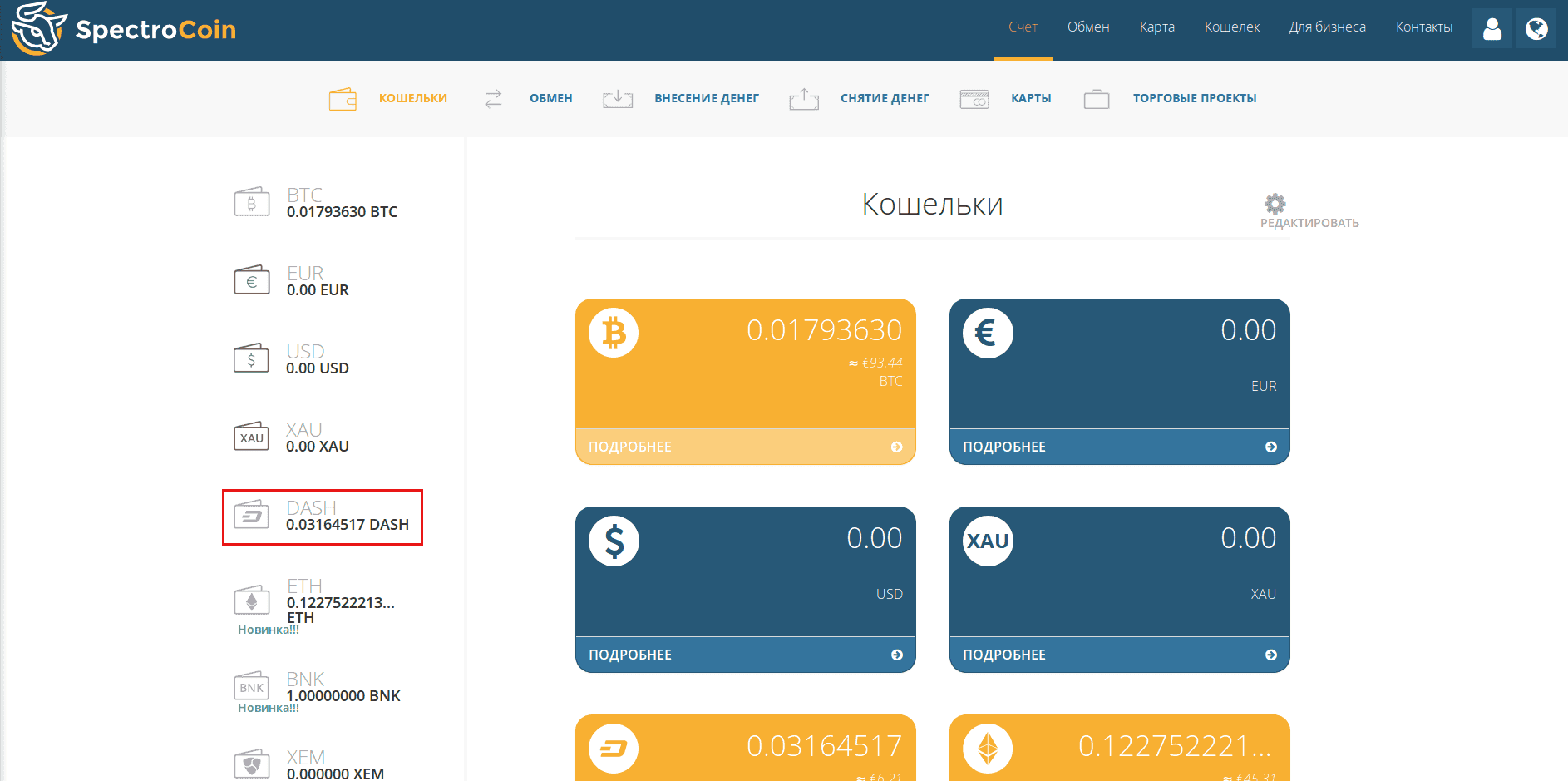
Task: Select the BTC wallet icon in sidebar
Action: click(252, 202)
